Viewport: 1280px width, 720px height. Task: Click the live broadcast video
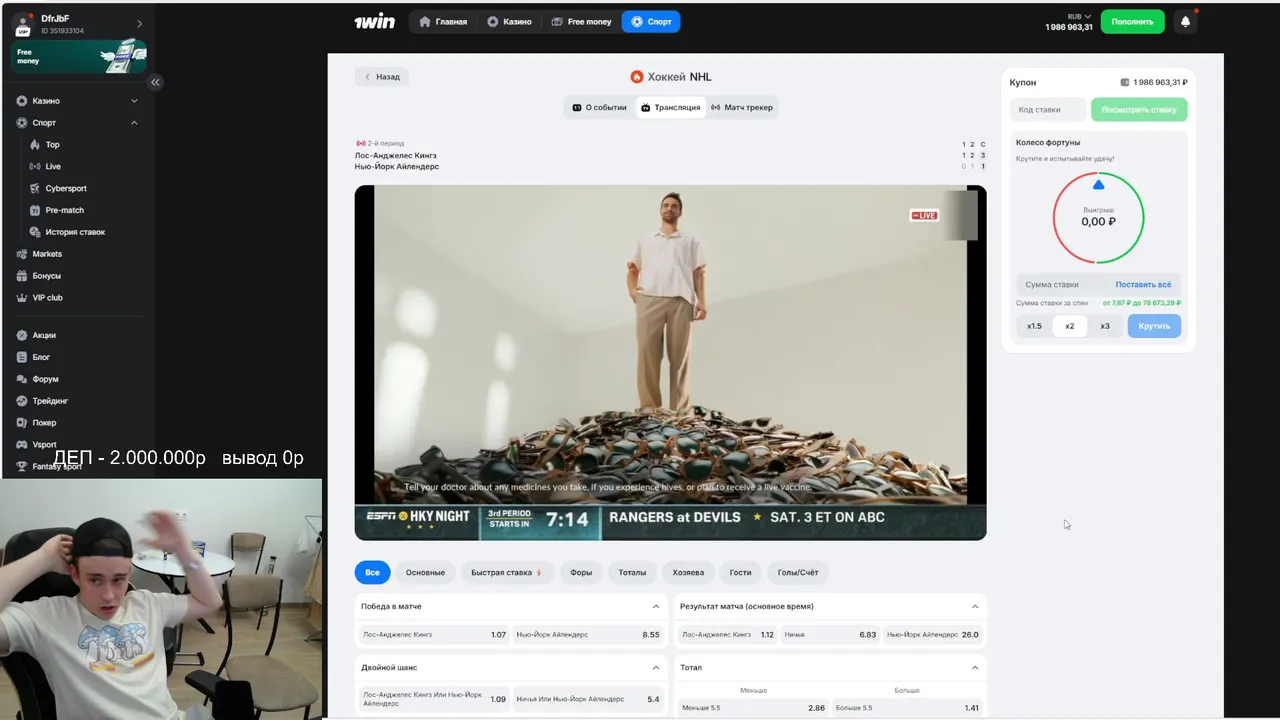point(670,362)
